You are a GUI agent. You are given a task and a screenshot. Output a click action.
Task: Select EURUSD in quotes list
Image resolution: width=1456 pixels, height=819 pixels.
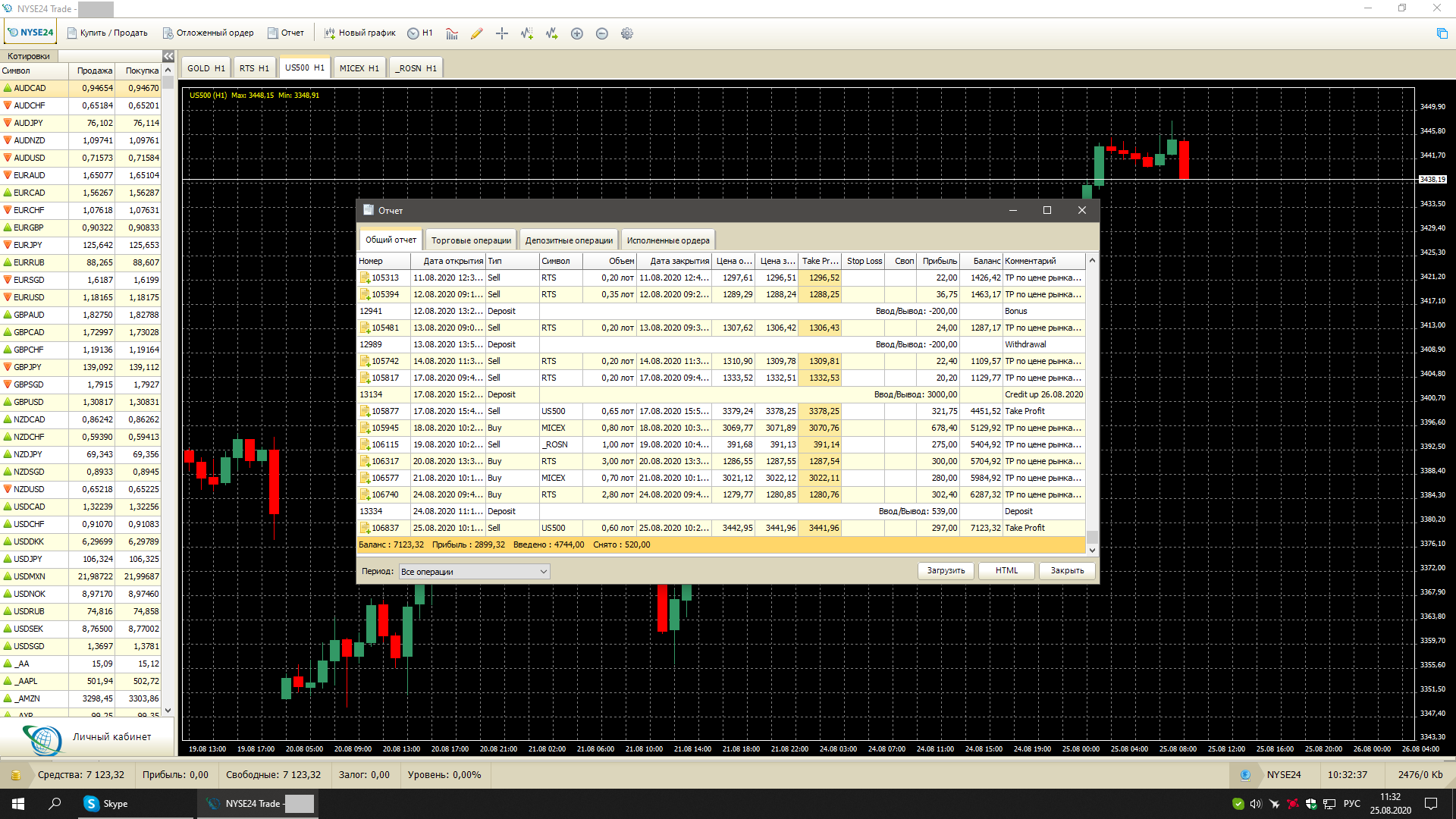coord(80,298)
